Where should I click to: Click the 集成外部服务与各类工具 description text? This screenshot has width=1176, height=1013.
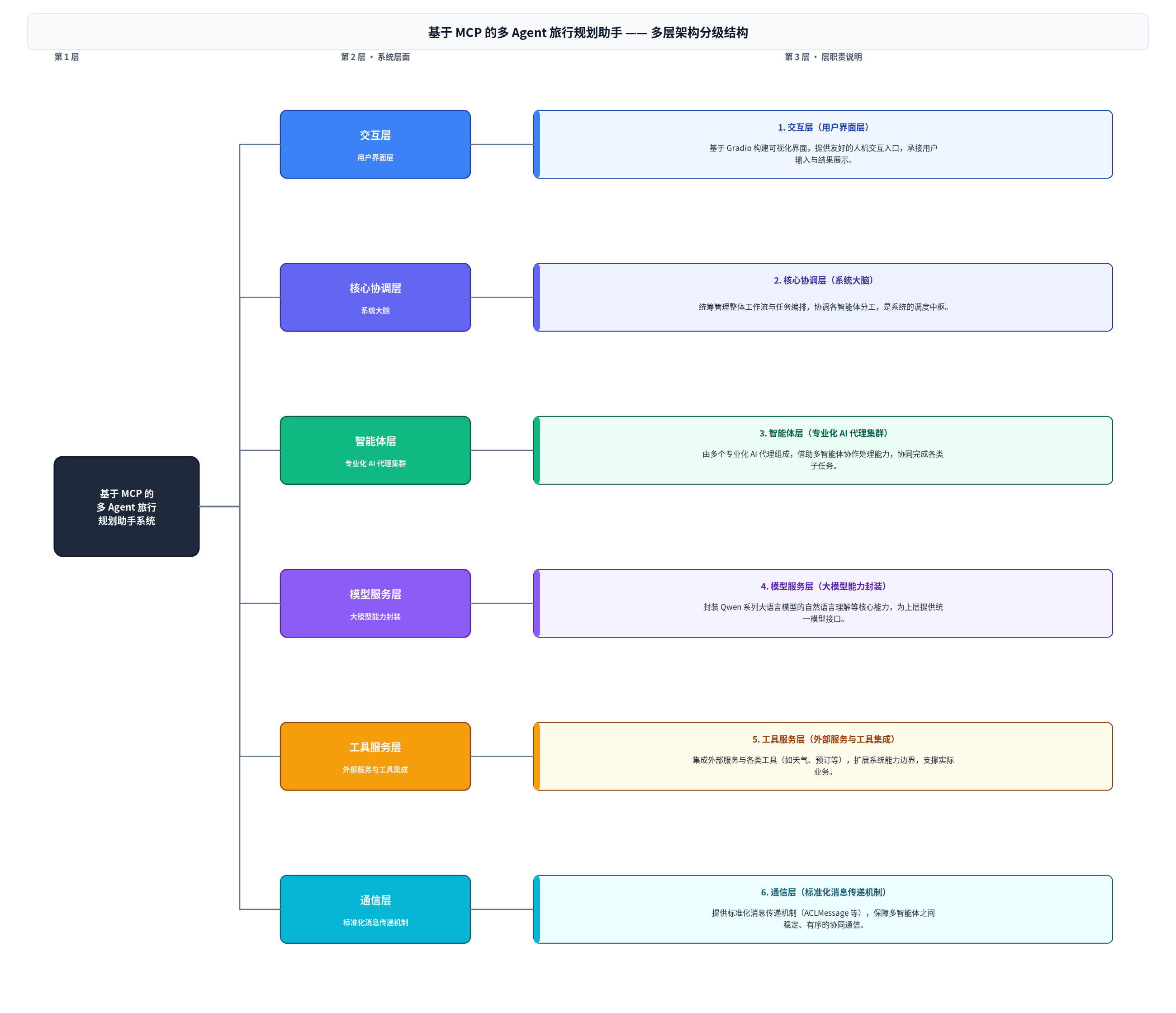(x=823, y=766)
